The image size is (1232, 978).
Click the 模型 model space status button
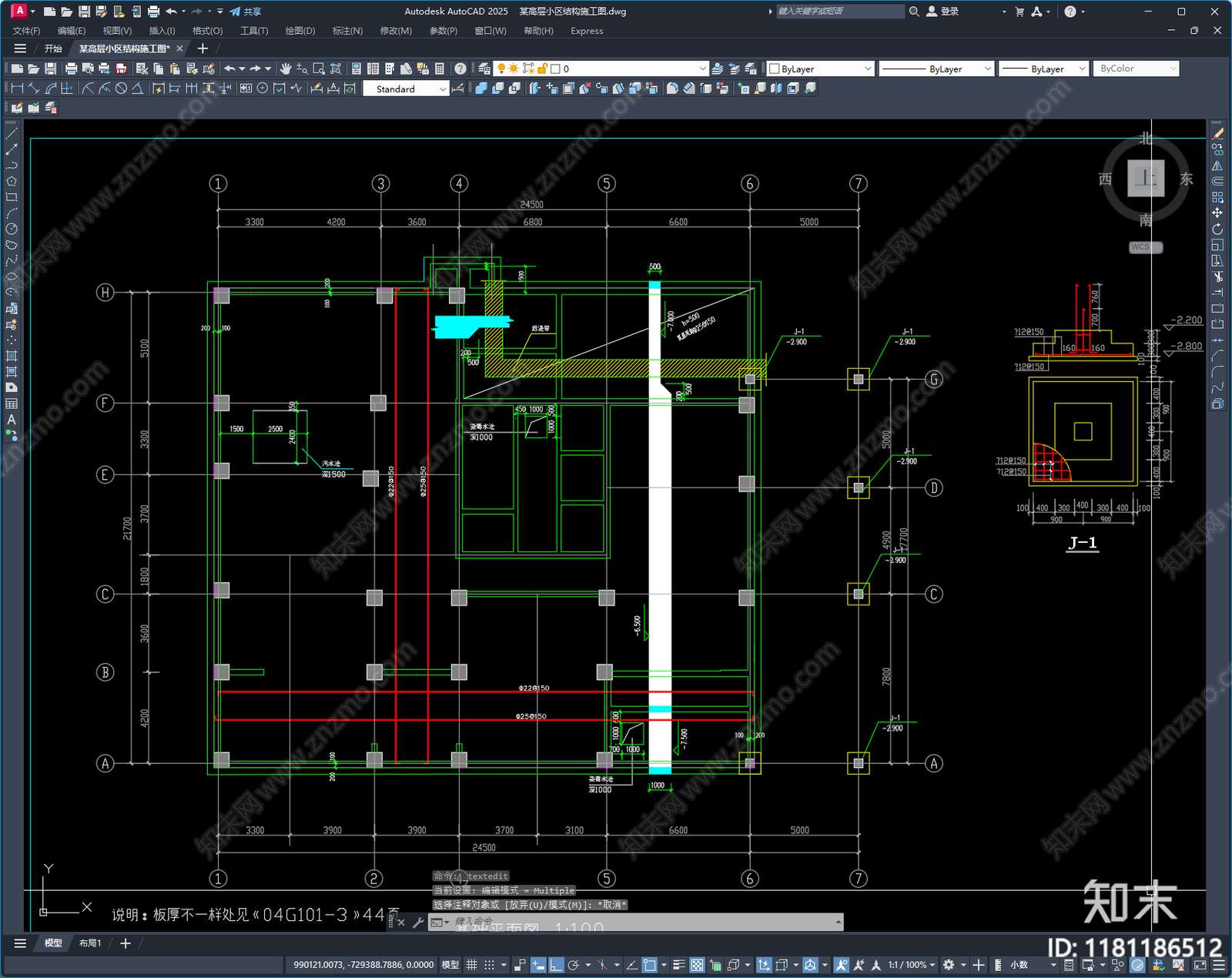tap(450, 965)
